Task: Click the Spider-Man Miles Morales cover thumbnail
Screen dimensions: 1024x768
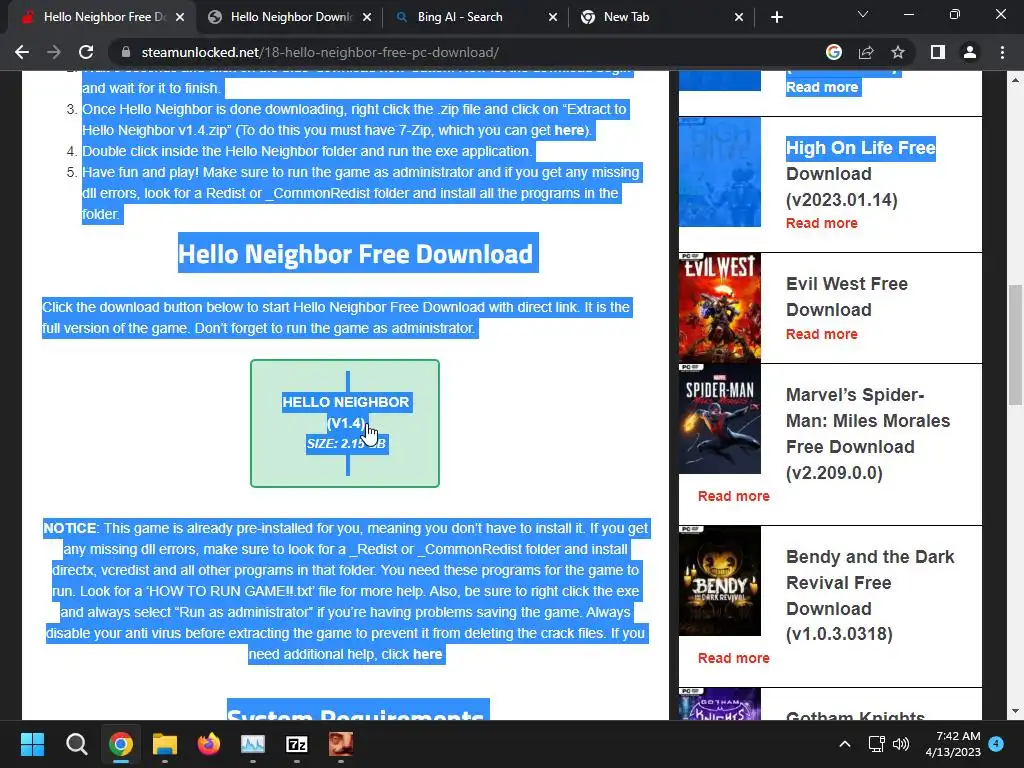Action: pyautogui.click(x=720, y=419)
